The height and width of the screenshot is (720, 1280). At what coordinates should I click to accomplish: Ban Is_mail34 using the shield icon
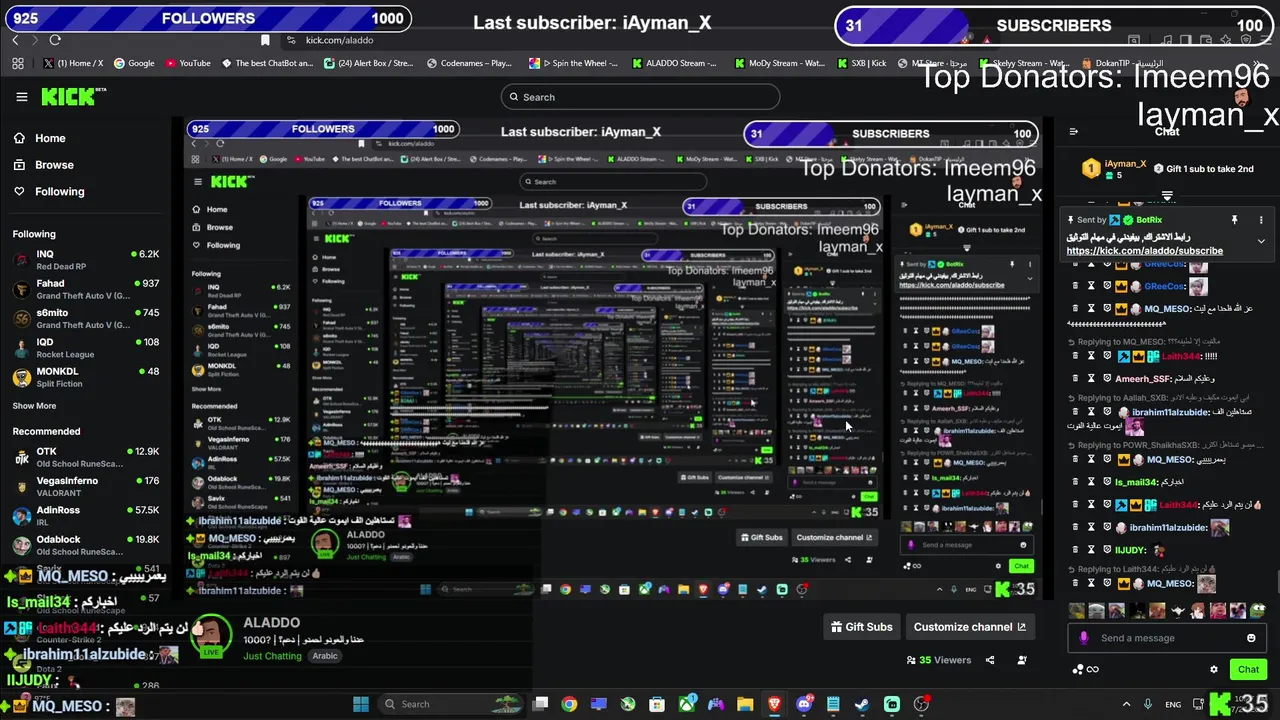[x=1107, y=482]
